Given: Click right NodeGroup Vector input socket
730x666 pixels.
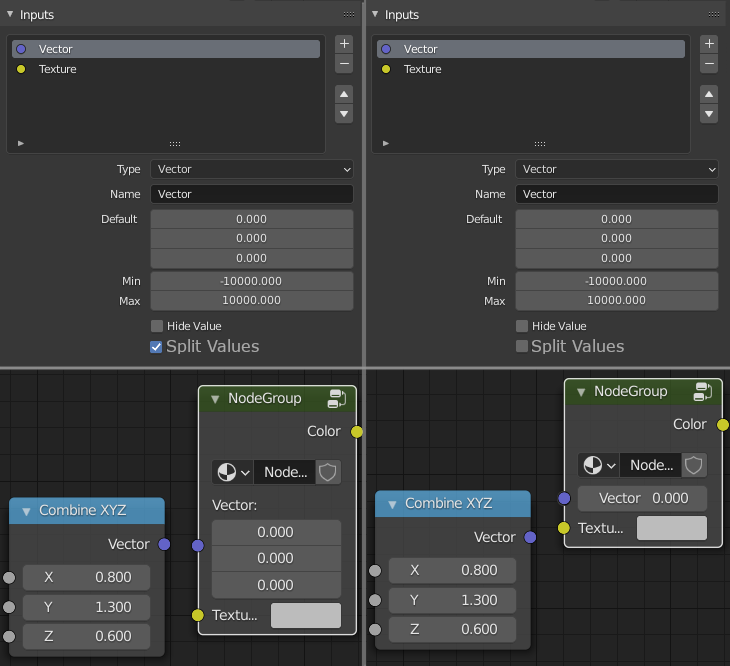Looking at the screenshot, I should (564, 498).
